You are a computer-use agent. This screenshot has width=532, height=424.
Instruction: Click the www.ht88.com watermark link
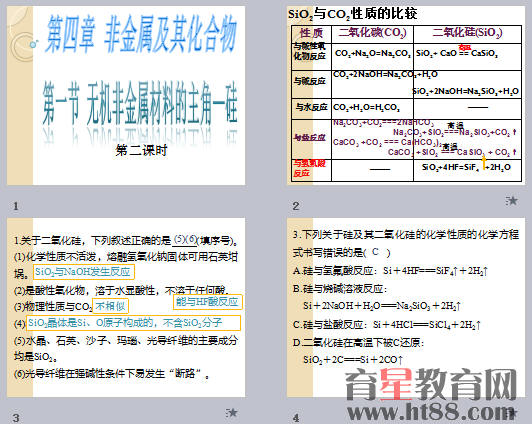431,411
